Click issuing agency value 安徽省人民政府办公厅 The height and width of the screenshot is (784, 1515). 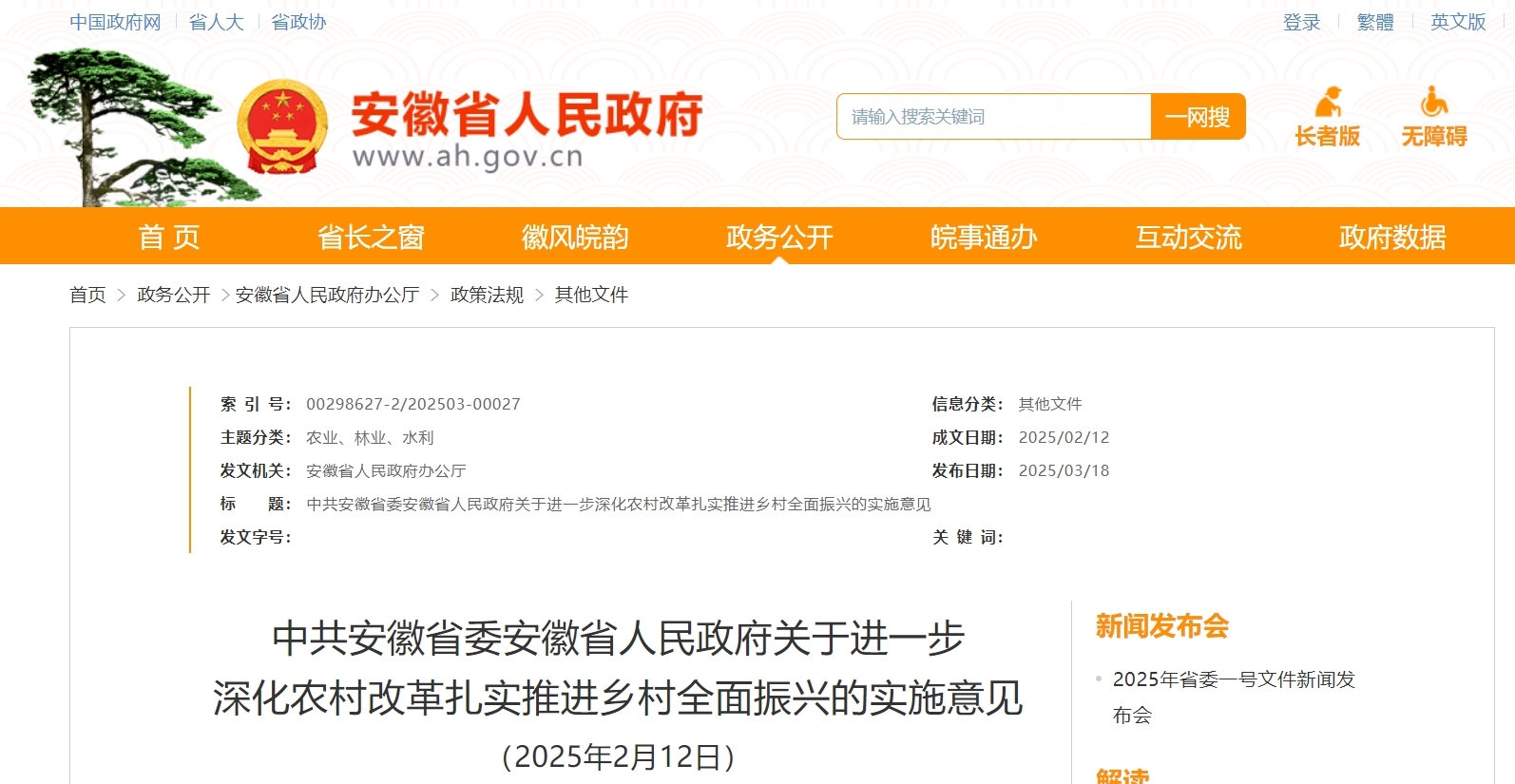(x=386, y=470)
